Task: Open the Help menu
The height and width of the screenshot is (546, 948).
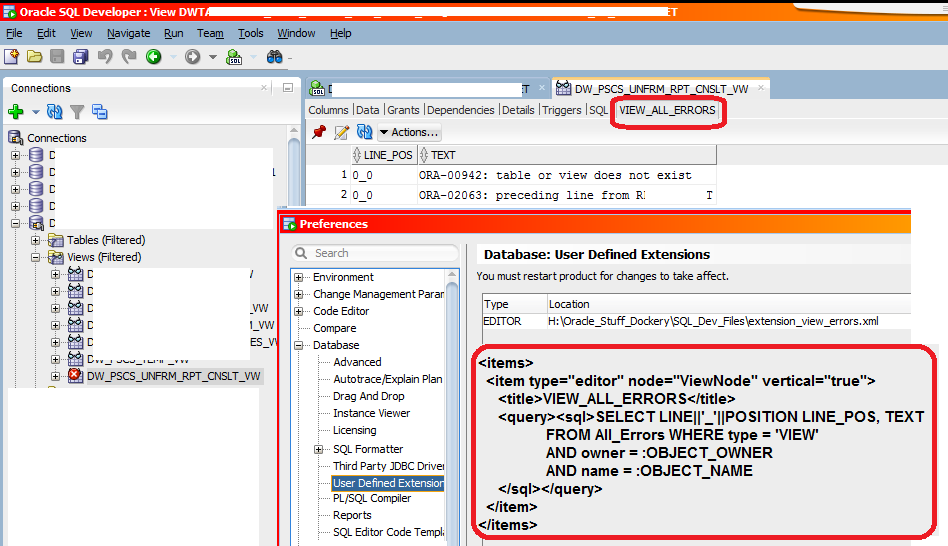Action: 340,33
